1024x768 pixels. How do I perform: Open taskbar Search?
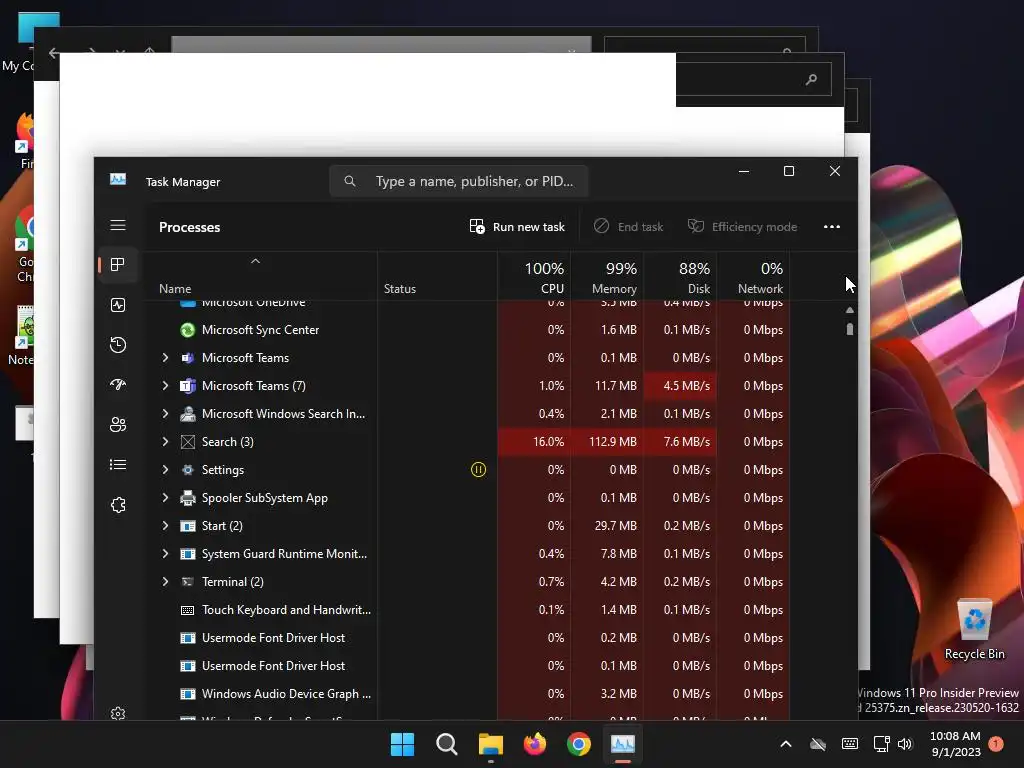(447, 744)
